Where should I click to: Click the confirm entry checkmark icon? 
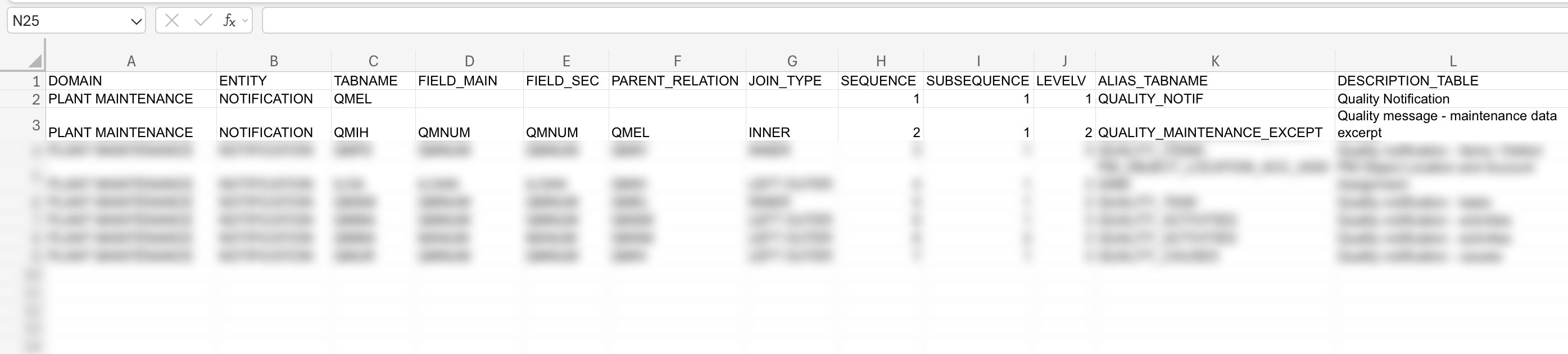tap(202, 21)
